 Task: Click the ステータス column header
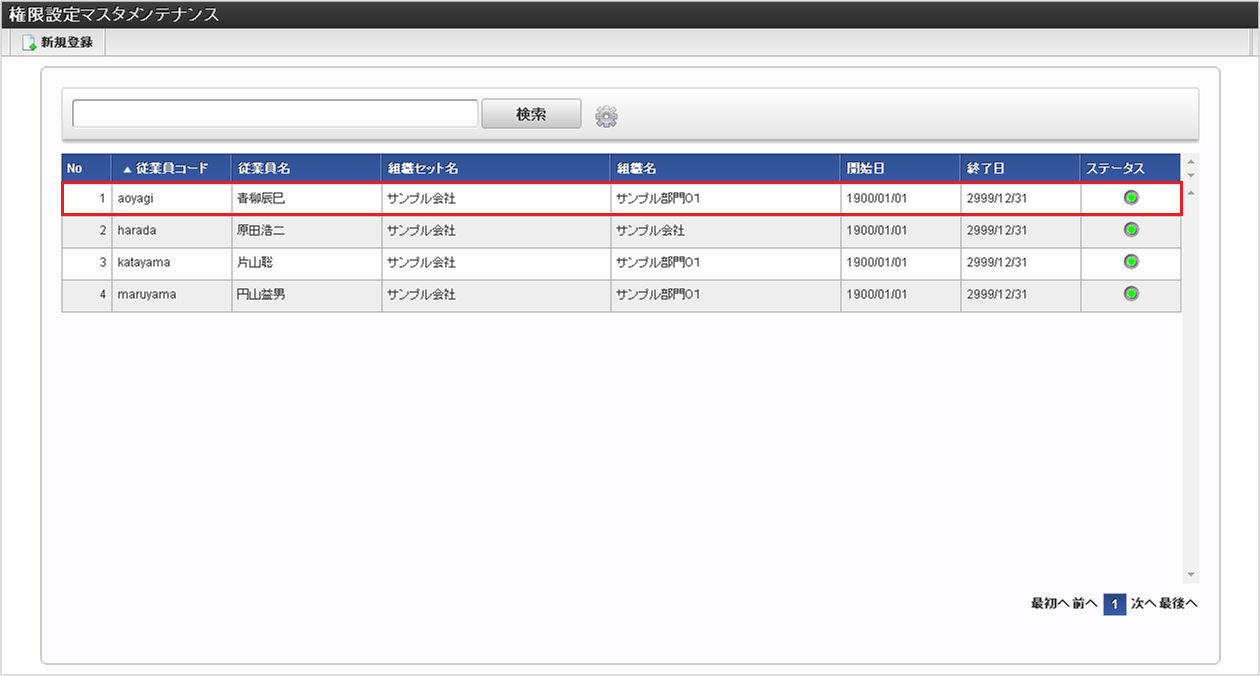(x=1131, y=168)
